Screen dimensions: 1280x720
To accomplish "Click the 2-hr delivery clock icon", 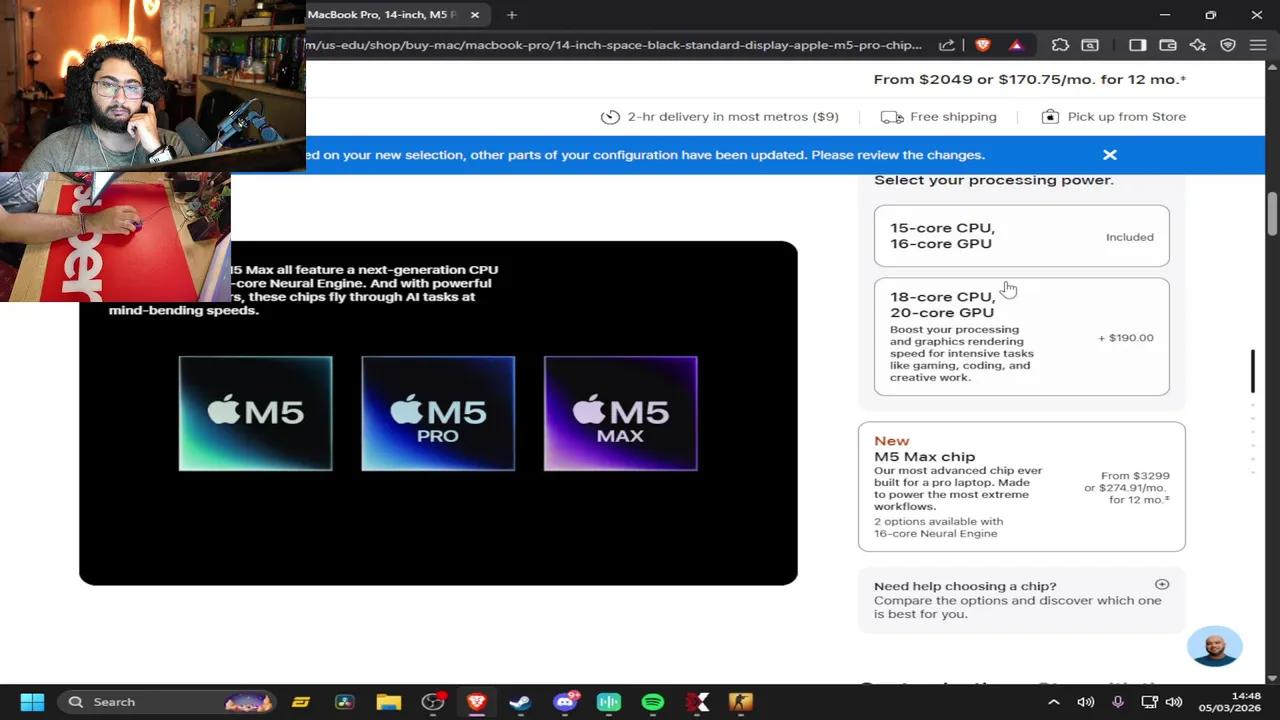I will coord(610,117).
